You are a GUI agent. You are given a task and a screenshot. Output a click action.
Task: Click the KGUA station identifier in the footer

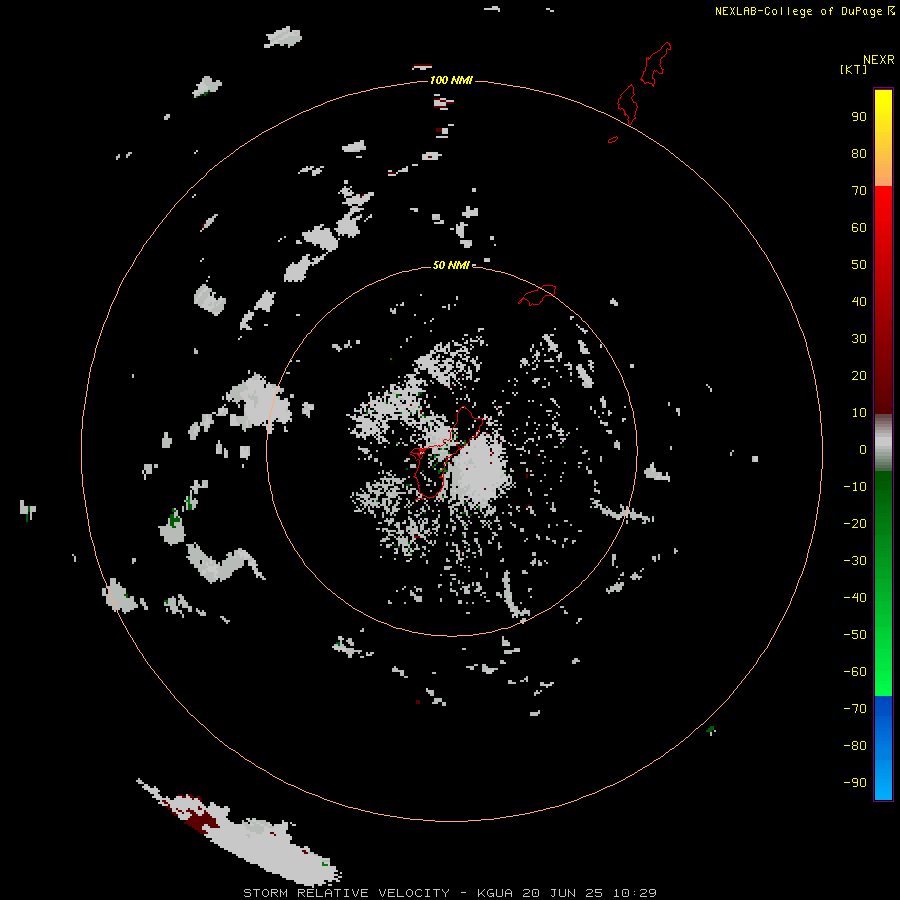[x=495, y=893]
